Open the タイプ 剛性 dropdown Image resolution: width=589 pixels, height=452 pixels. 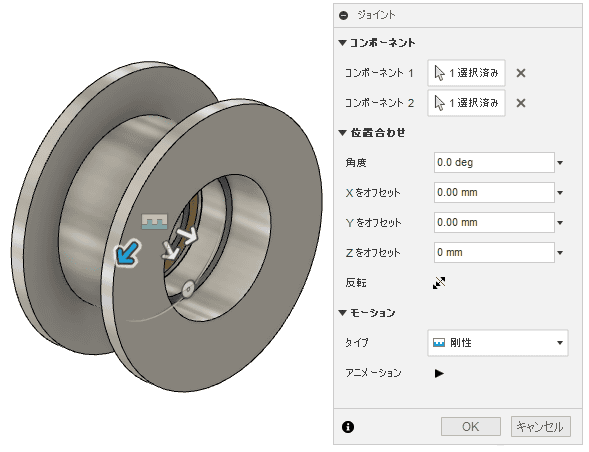pos(498,343)
